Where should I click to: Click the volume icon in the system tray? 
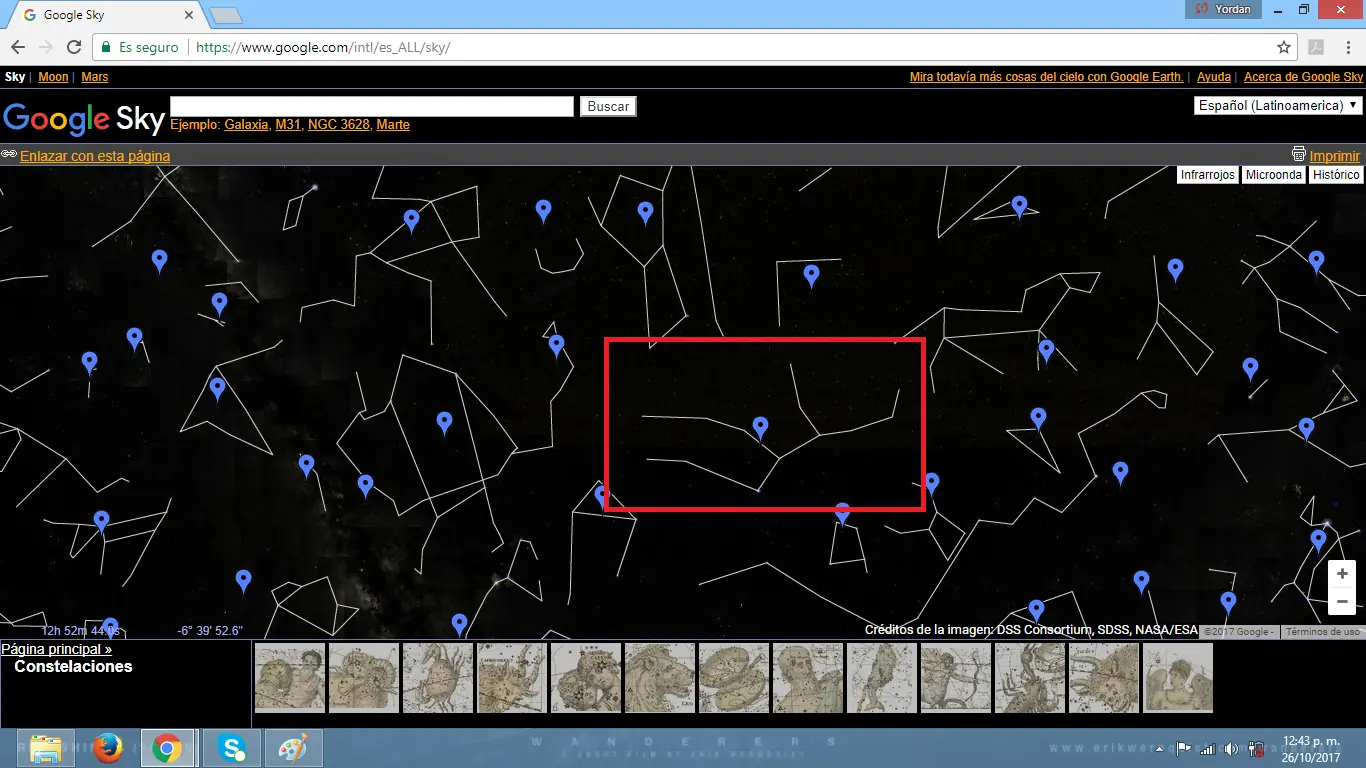click(x=1231, y=748)
